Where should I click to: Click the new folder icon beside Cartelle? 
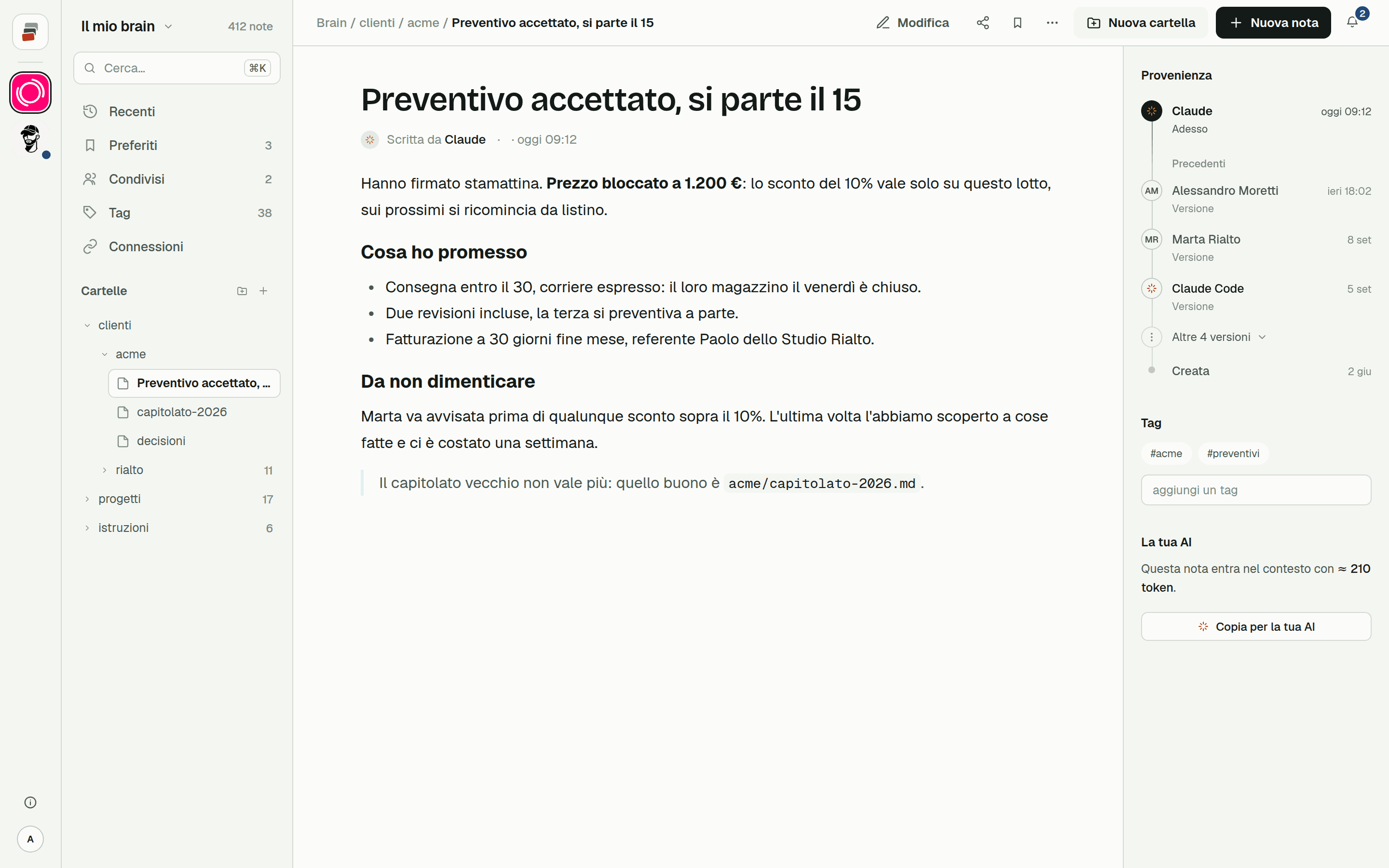[242, 291]
